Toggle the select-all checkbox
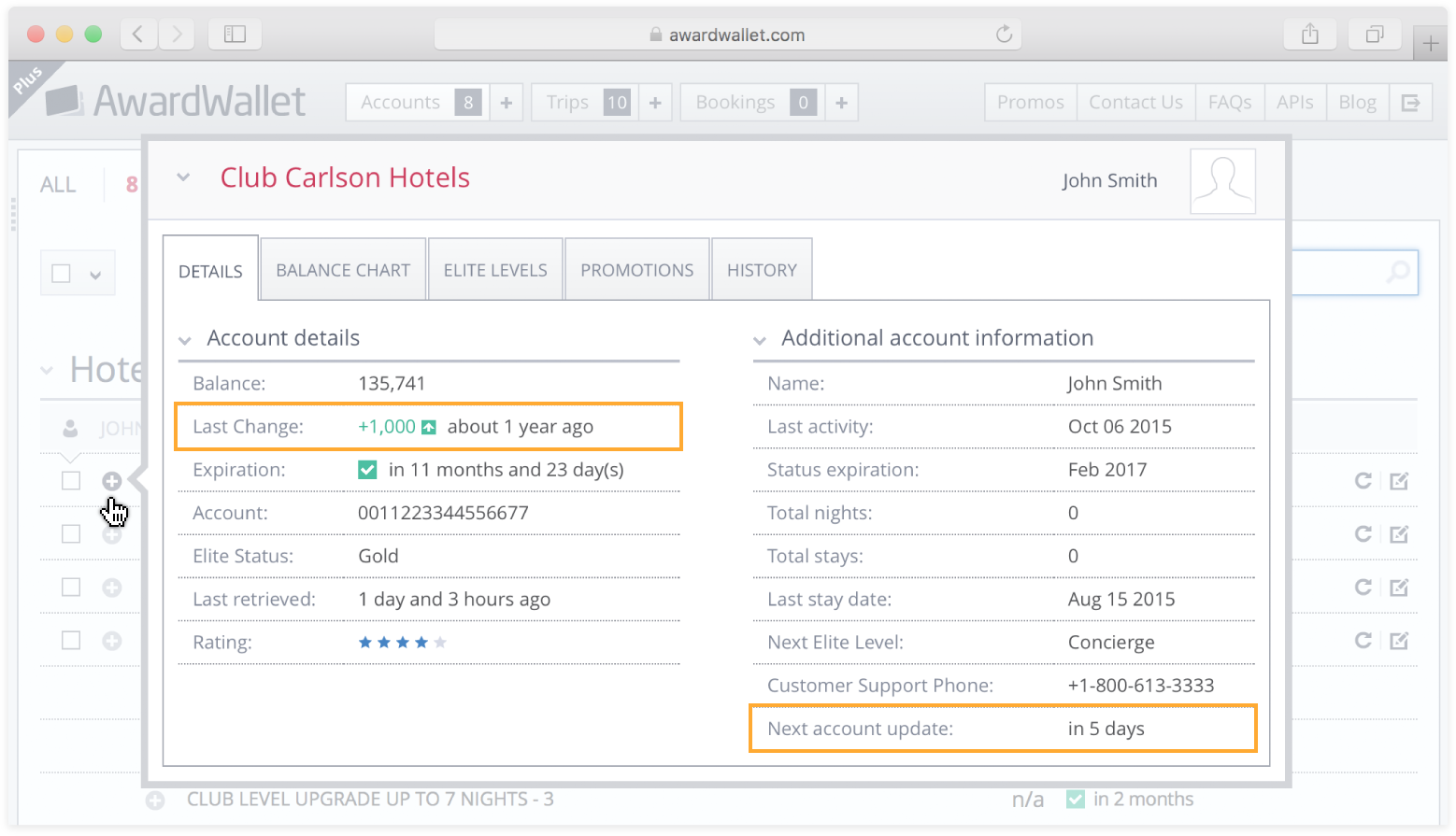The height and width of the screenshot is (836, 1456). [x=62, y=274]
